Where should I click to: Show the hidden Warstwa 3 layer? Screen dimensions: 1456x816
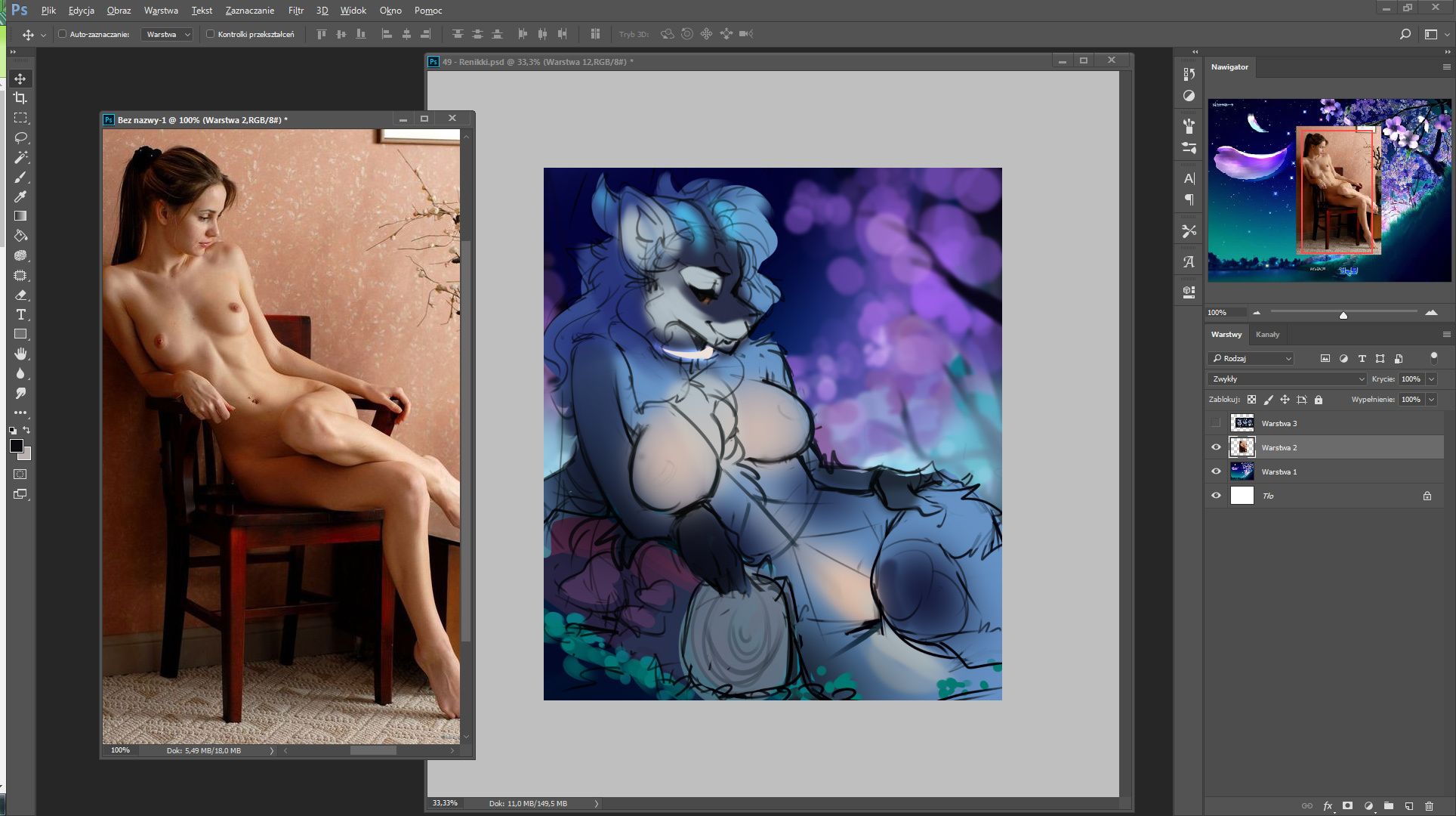1216,423
